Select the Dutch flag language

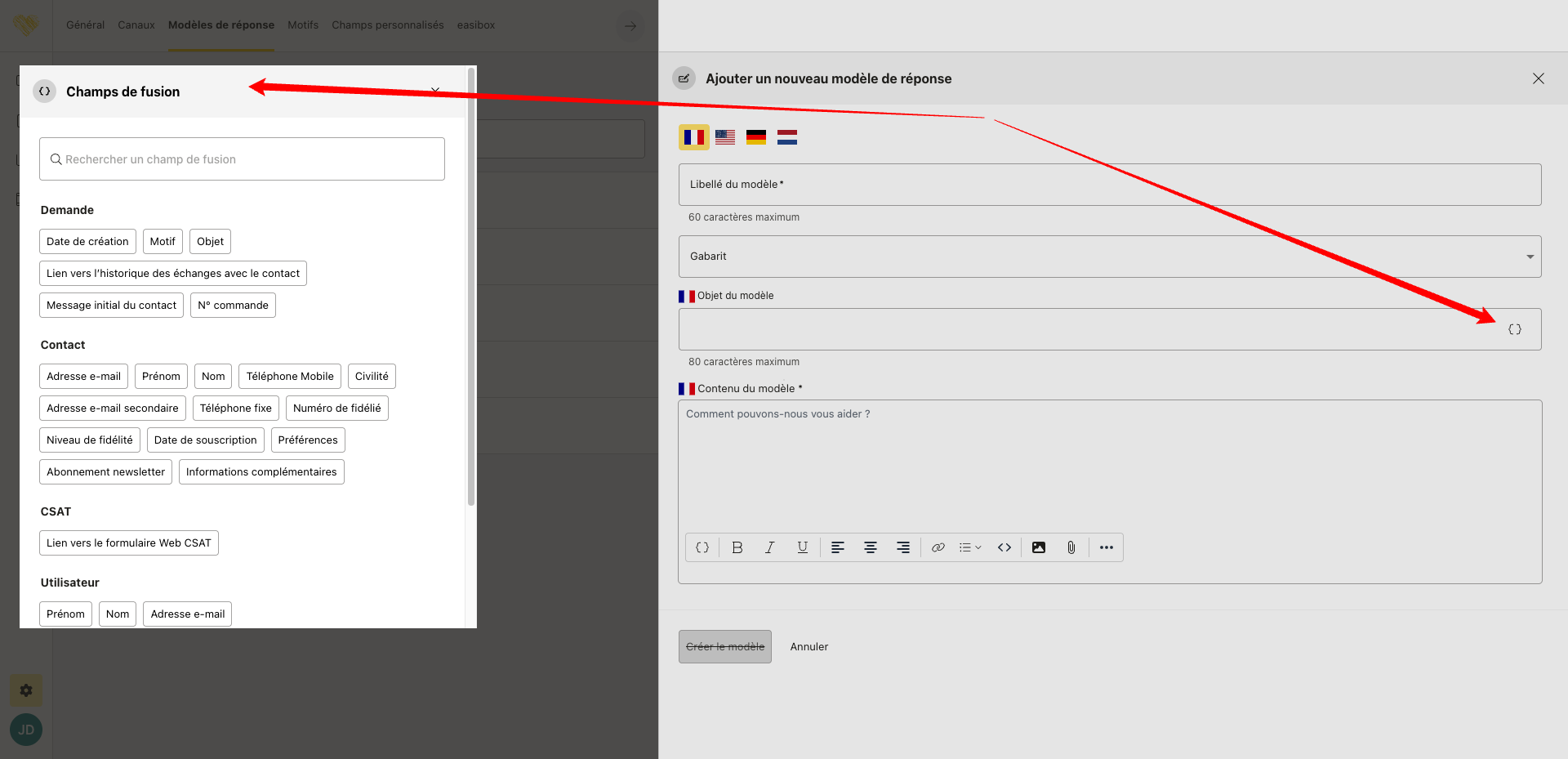[x=787, y=137]
